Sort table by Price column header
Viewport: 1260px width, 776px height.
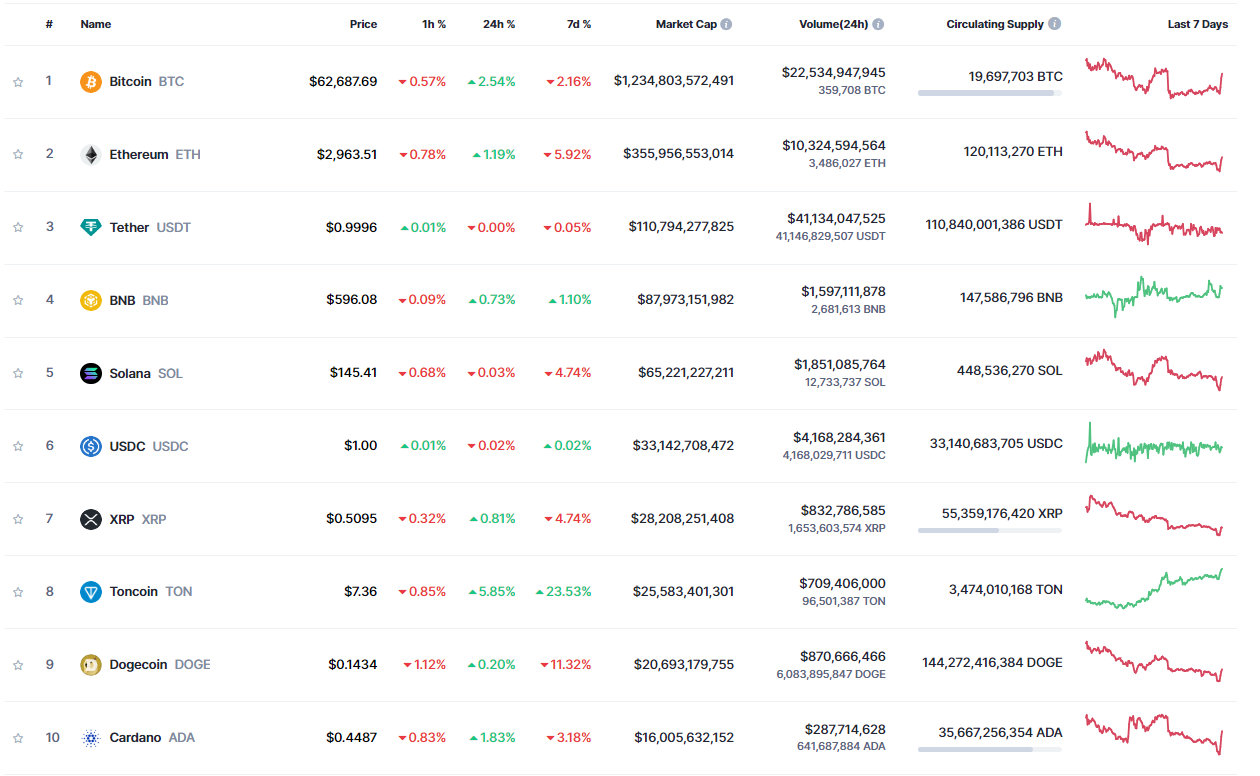[x=363, y=24]
